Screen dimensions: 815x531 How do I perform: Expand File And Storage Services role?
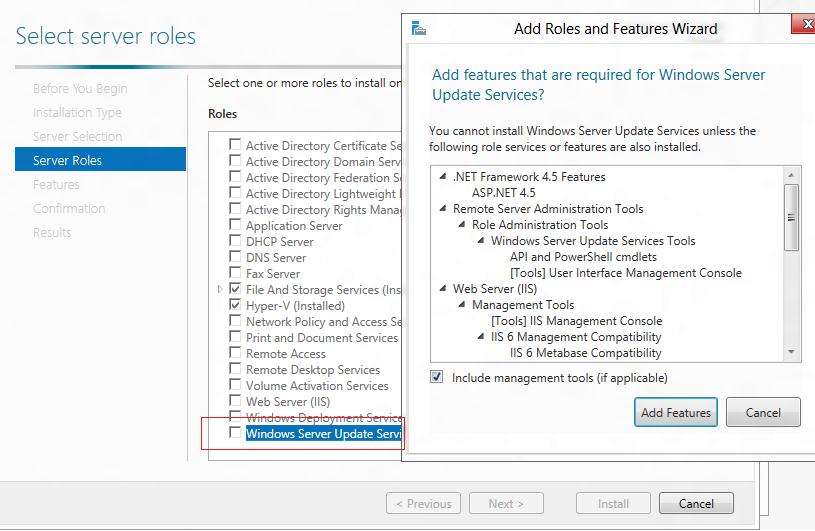coord(221,290)
